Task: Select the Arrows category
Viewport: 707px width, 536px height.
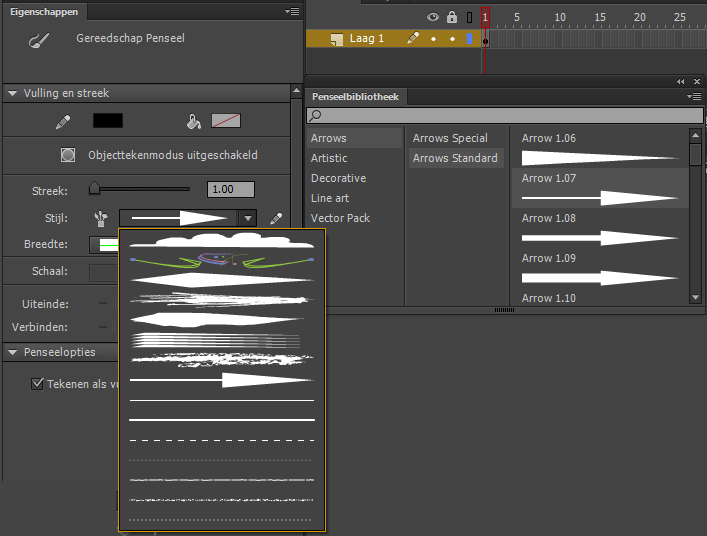Action: pos(354,138)
